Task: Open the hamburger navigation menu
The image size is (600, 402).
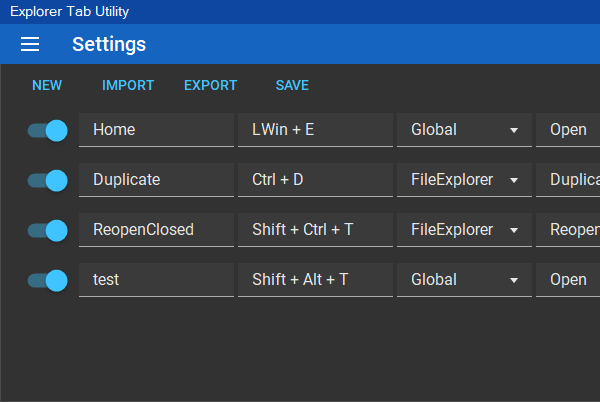Action: [x=30, y=44]
